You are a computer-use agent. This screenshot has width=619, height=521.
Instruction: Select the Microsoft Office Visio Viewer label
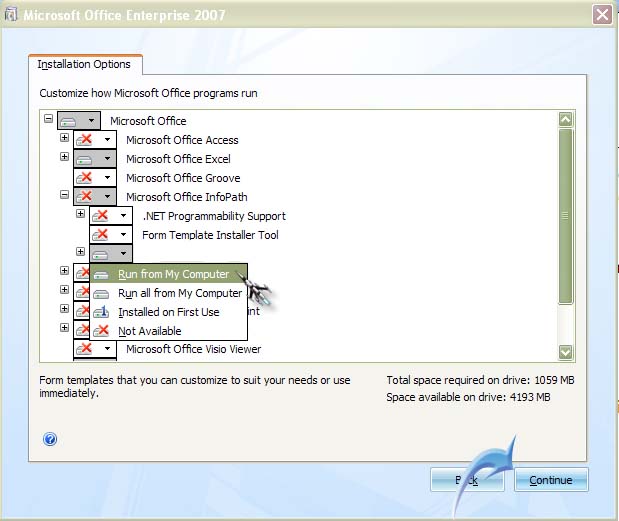coord(193,349)
